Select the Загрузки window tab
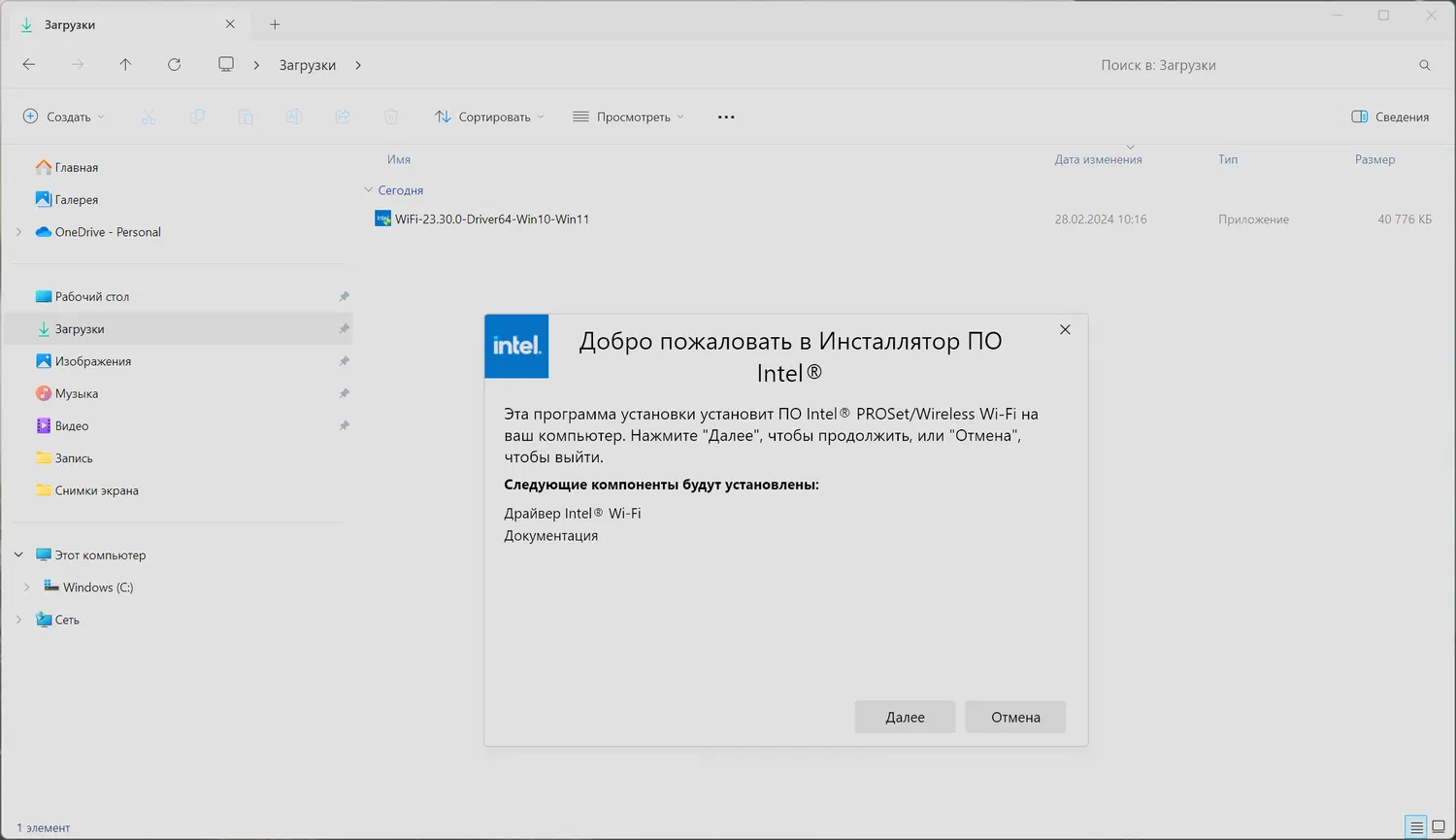Viewport: 1456px width, 840px height. (x=128, y=24)
